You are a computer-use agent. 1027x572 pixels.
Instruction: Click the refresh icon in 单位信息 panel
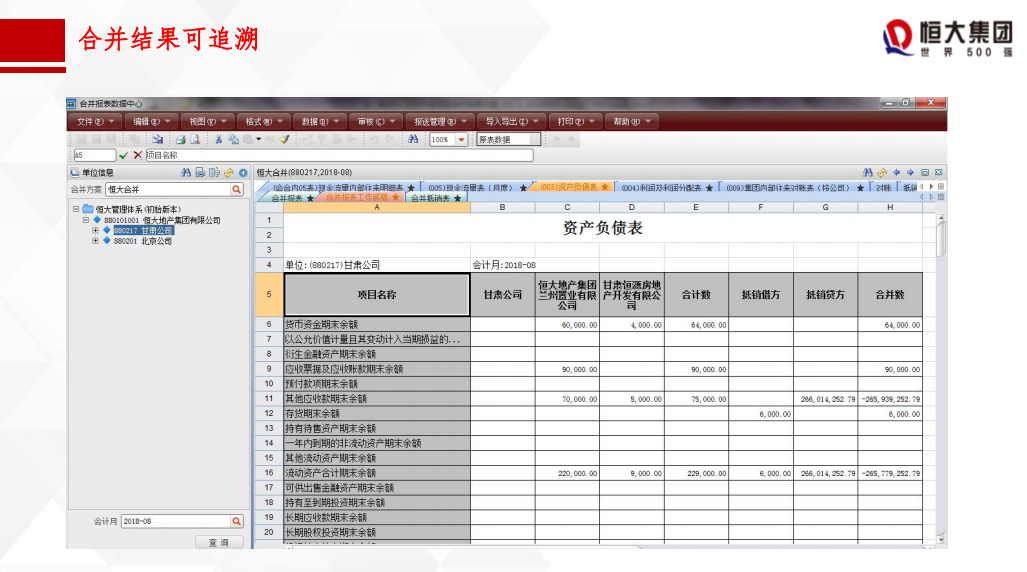(229, 173)
